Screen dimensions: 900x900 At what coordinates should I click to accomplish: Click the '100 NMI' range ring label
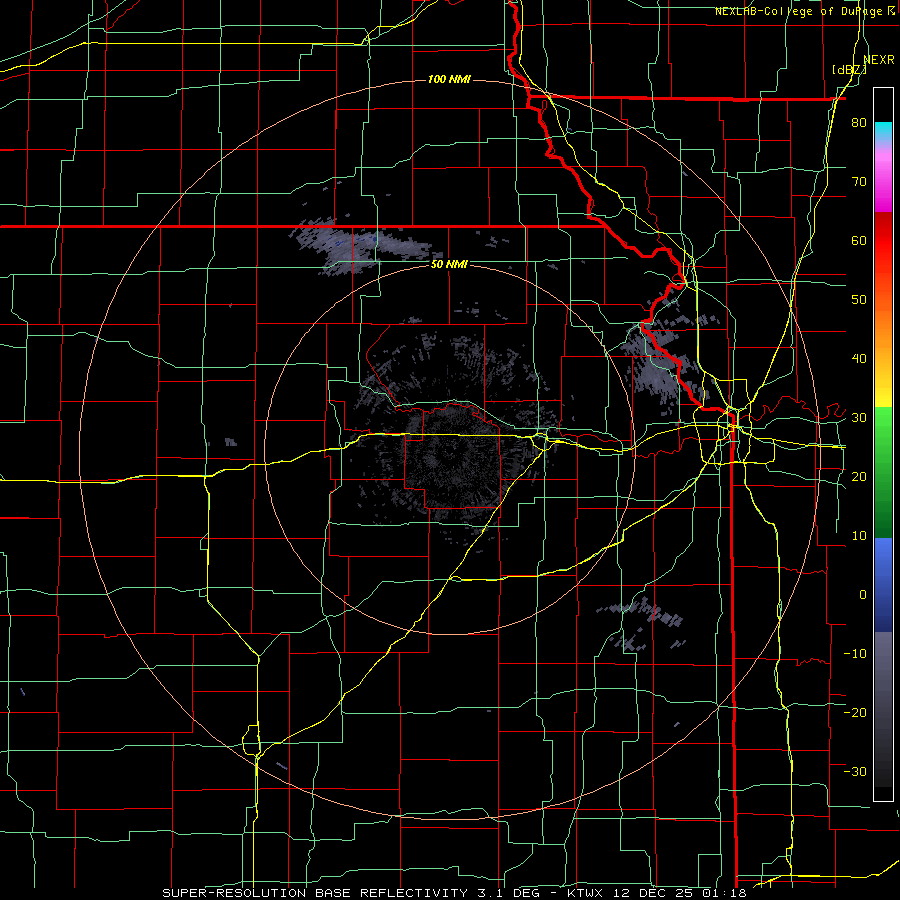(449, 79)
